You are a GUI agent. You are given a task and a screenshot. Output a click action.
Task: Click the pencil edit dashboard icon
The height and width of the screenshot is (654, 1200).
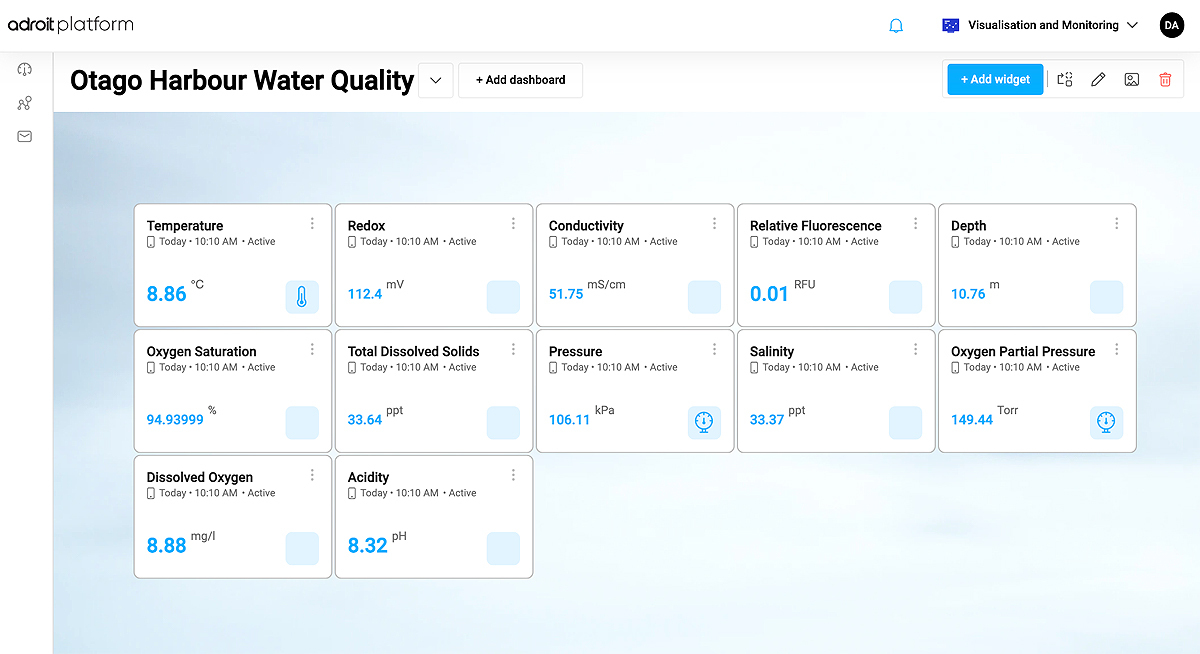pos(1098,80)
